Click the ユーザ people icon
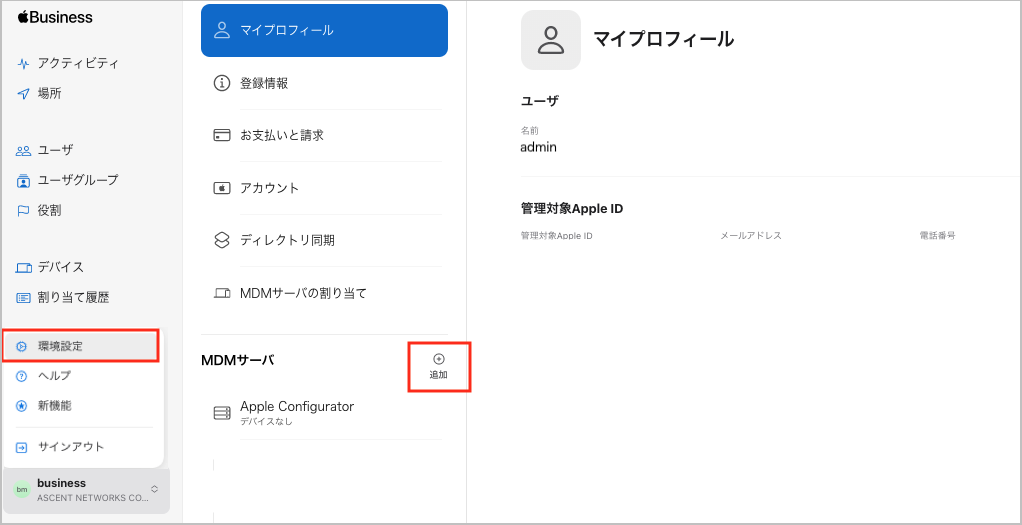 pyautogui.click(x=23, y=151)
